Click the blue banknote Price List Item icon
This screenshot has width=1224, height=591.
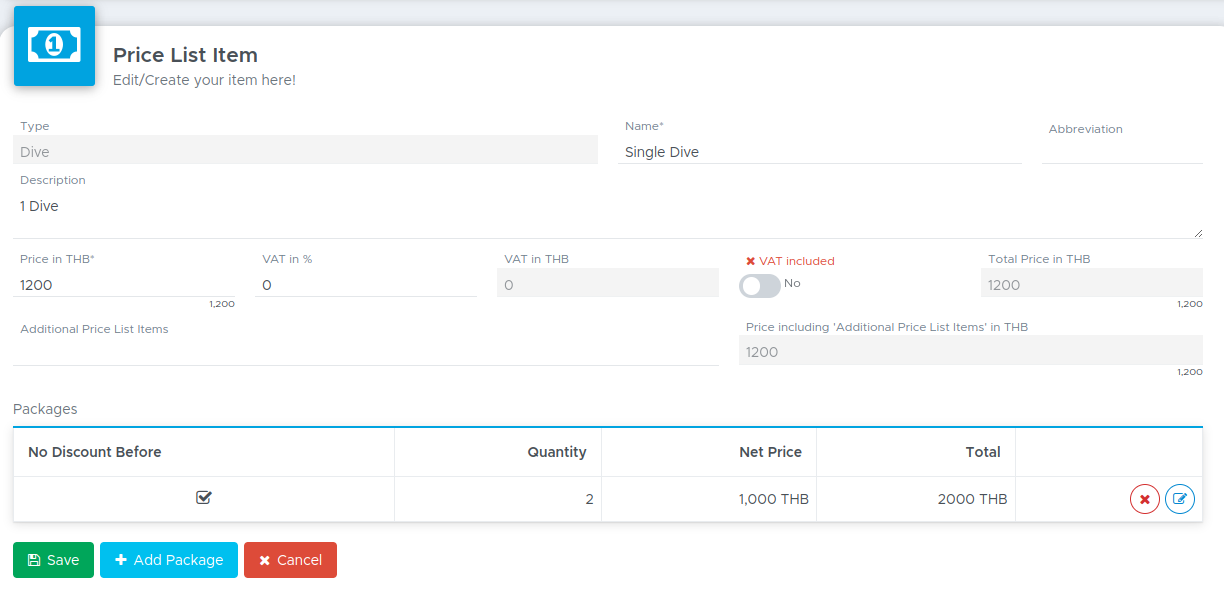coord(54,45)
